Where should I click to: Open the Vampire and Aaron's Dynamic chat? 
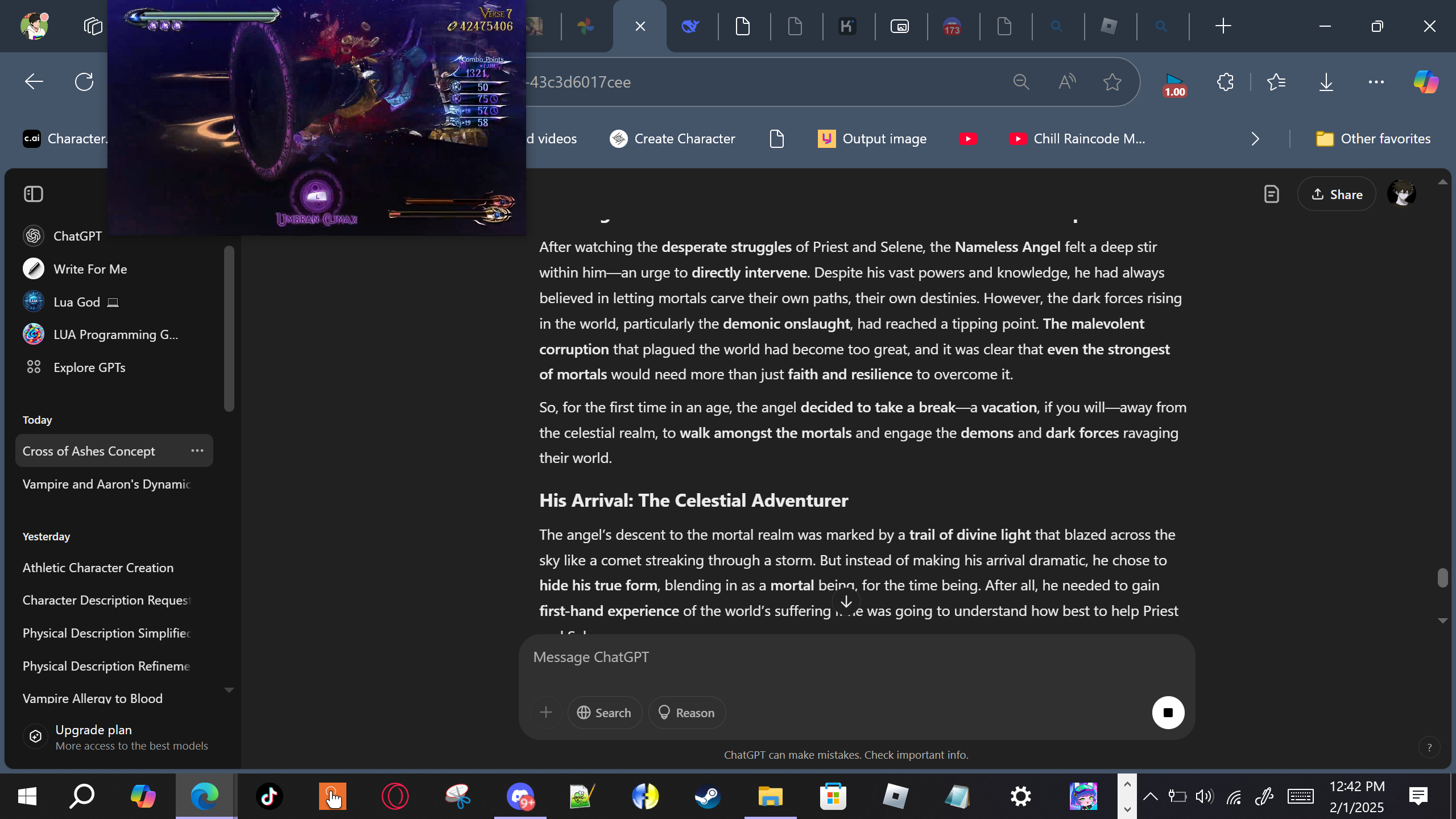coord(106,483)
